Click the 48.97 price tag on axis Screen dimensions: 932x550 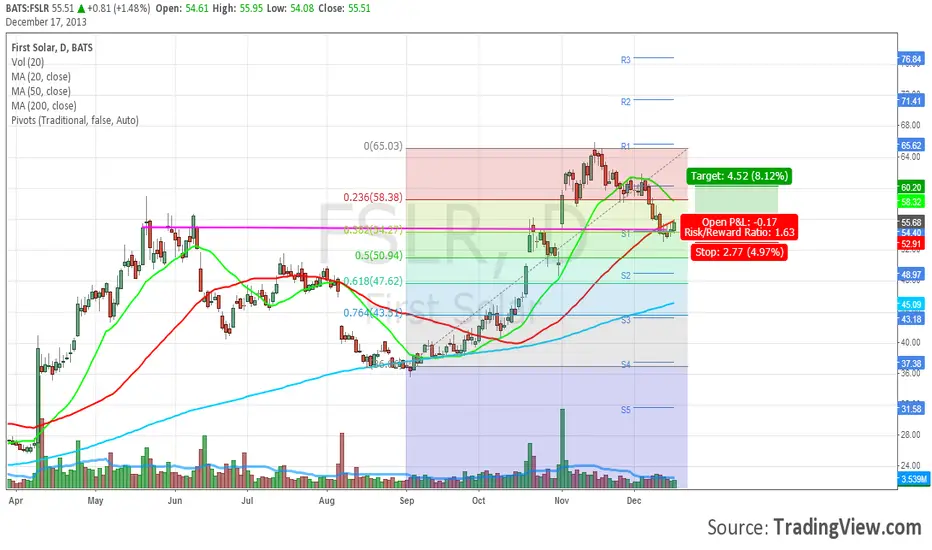pyautogui.click(x=911, y=275)
